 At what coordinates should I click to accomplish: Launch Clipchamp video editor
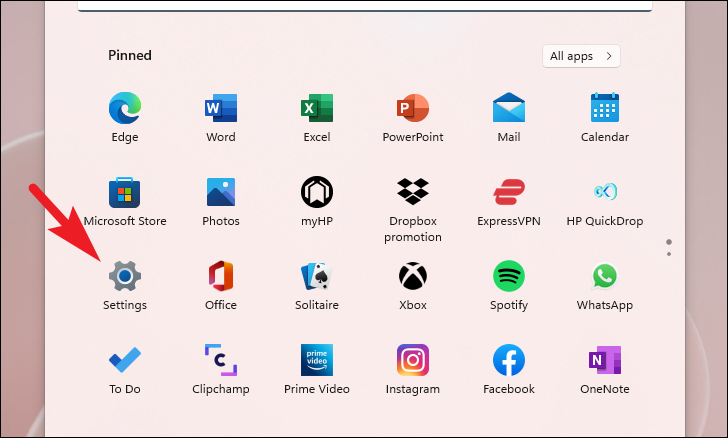click(x=221, y=360)
